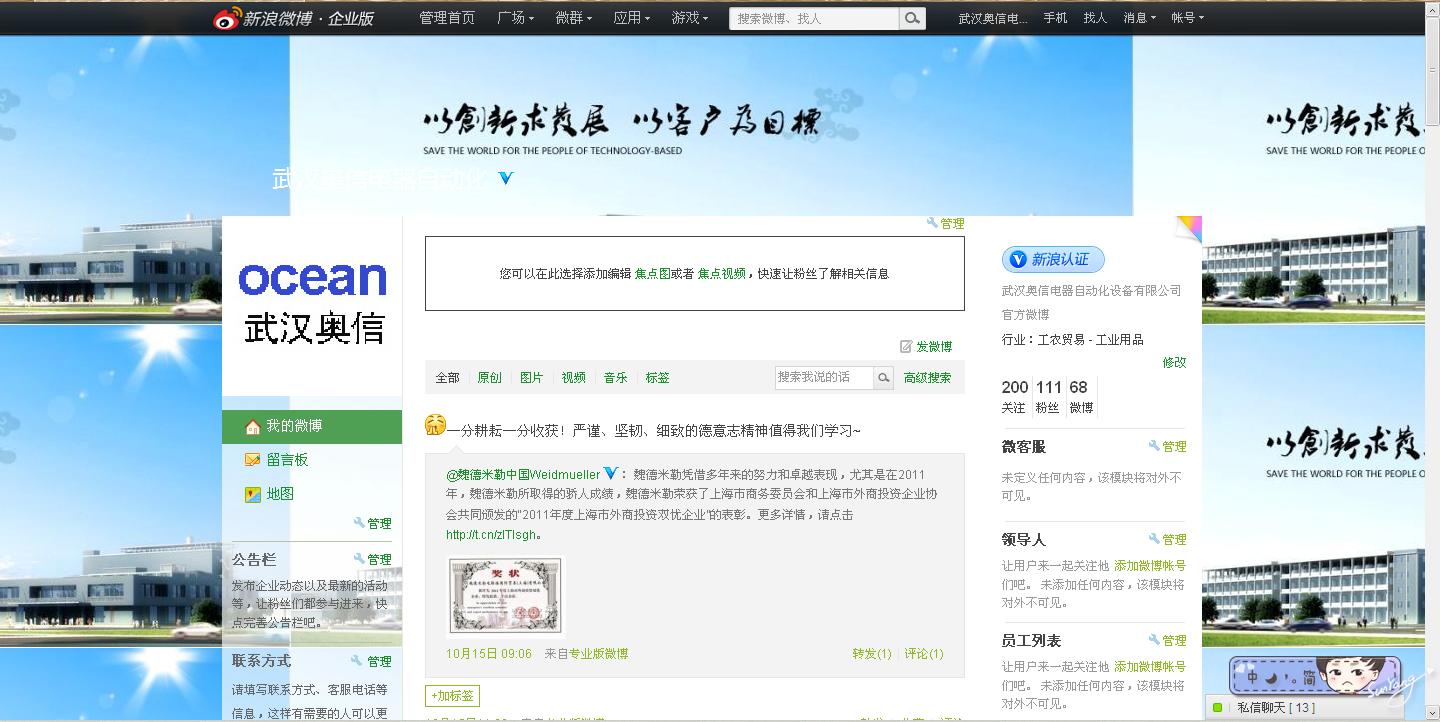
Task: Click @魏德米勒中国Weidmueller user link
Action: click(x=523, y=474)
